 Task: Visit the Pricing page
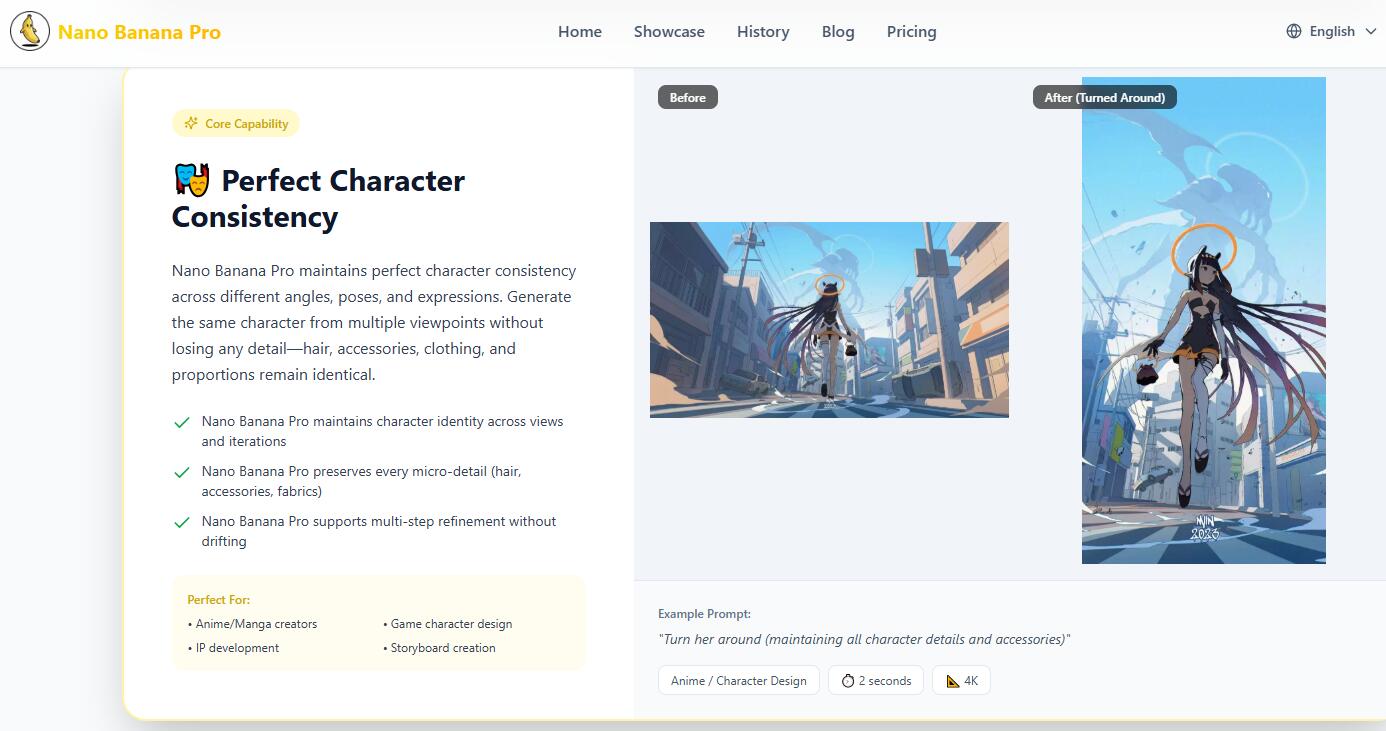[911, 31]
